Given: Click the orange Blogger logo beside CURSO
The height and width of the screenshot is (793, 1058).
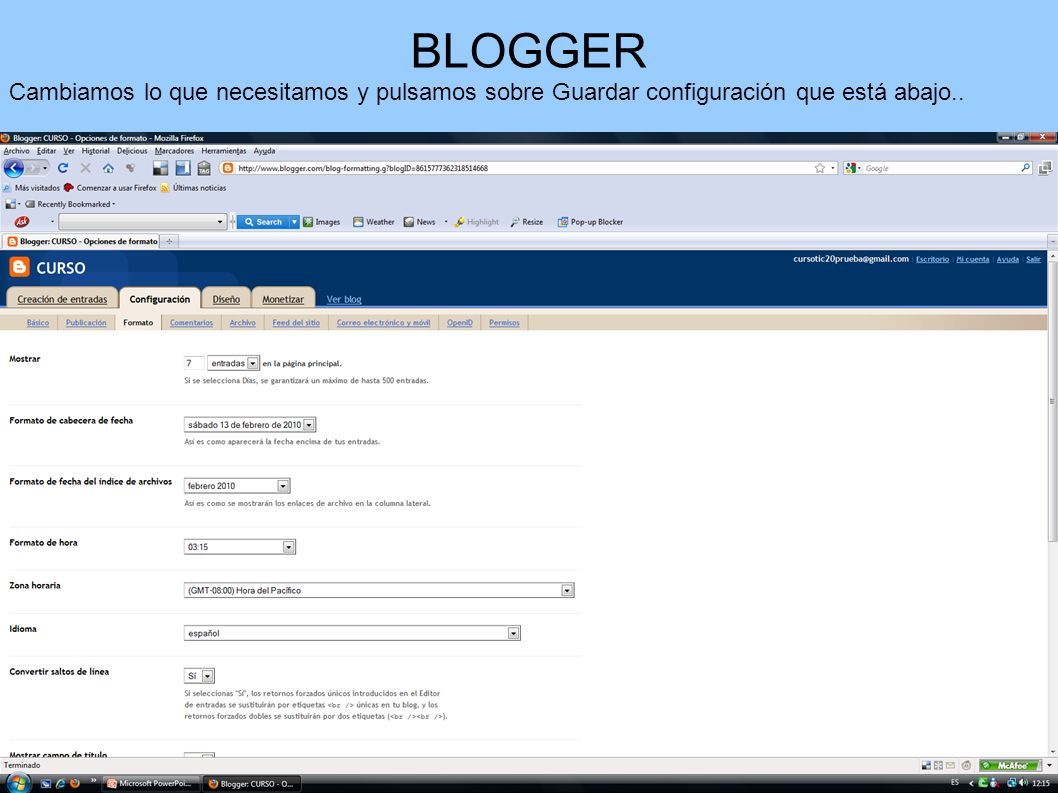Looking at the screenshot, I should coord(20,267).
